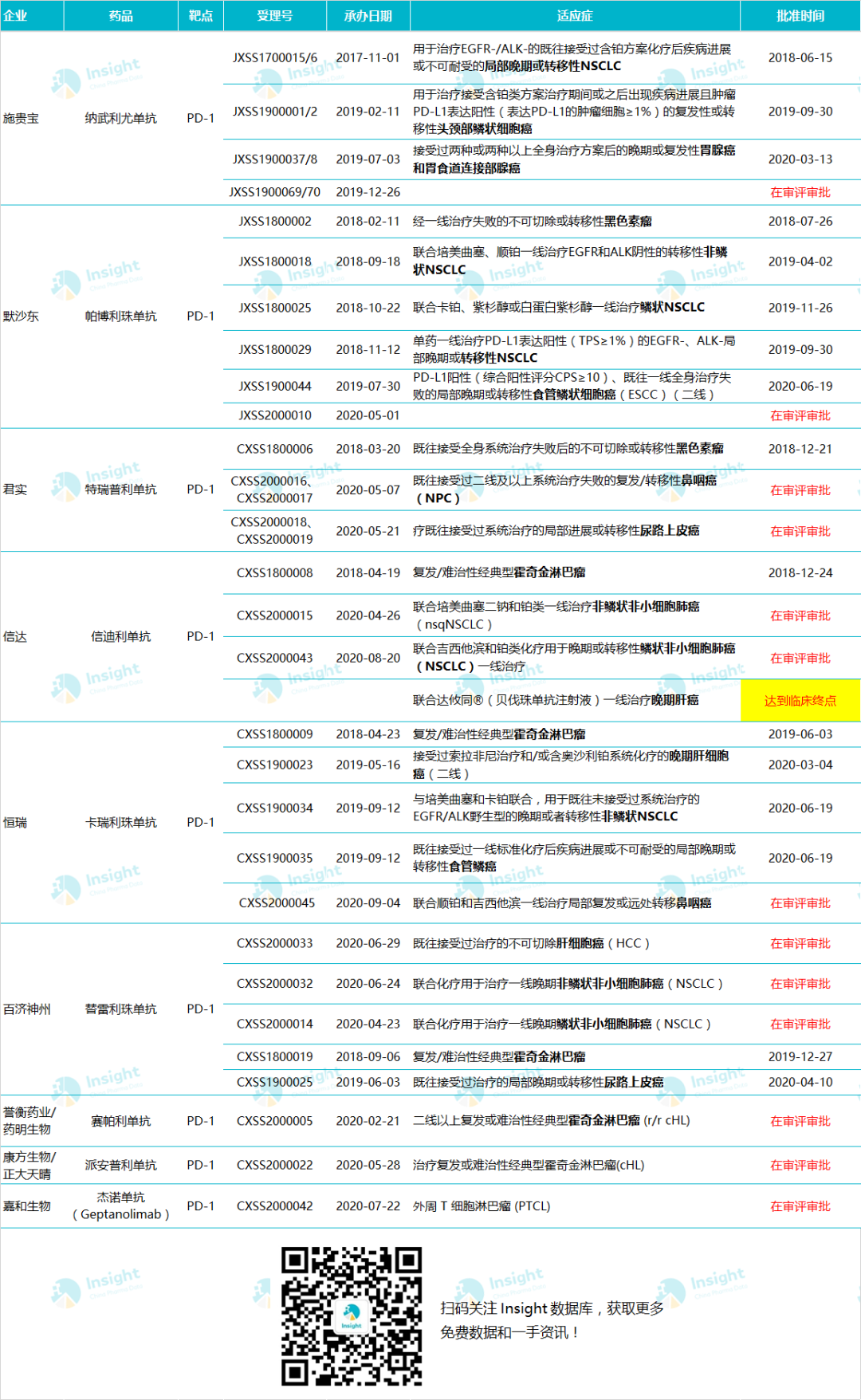Screen dimensions: 861x1400
Task: Select acceptance number JXSS2000010
Action: 275,415
